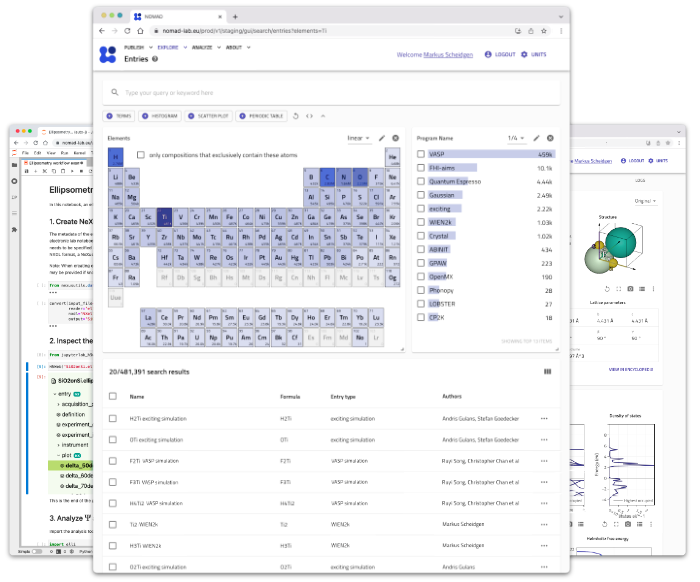
Task: Check the Quantum Espresso program checkbox
Action: pos(421,181)
